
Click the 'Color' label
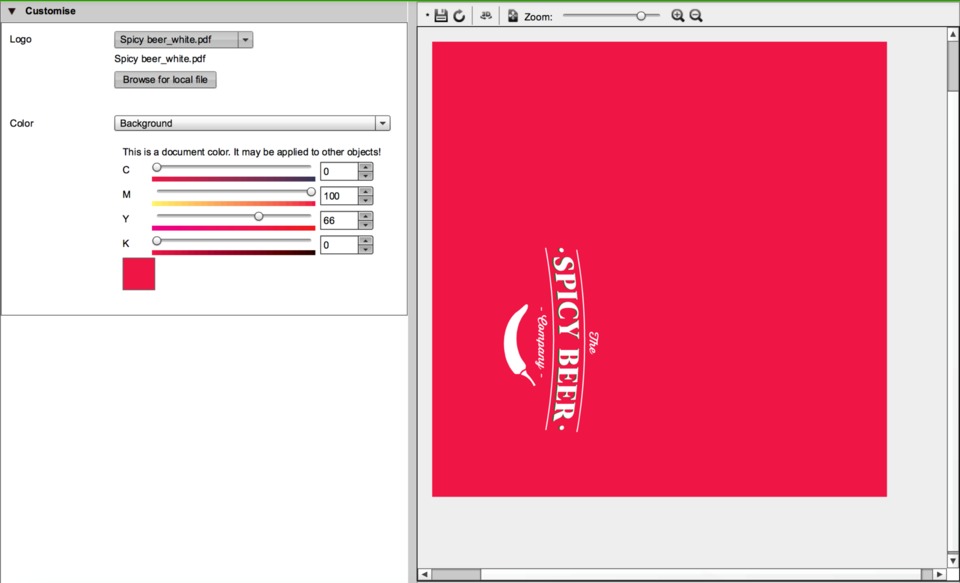coord(21,123)
